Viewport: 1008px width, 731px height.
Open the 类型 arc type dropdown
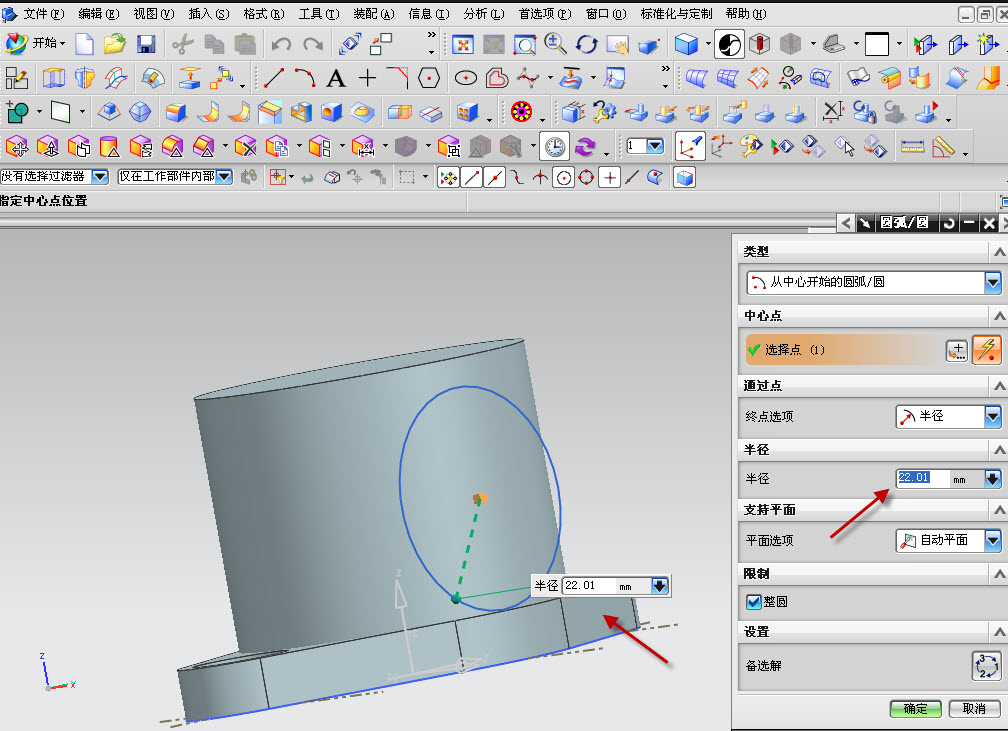click(x=992, y=282)
